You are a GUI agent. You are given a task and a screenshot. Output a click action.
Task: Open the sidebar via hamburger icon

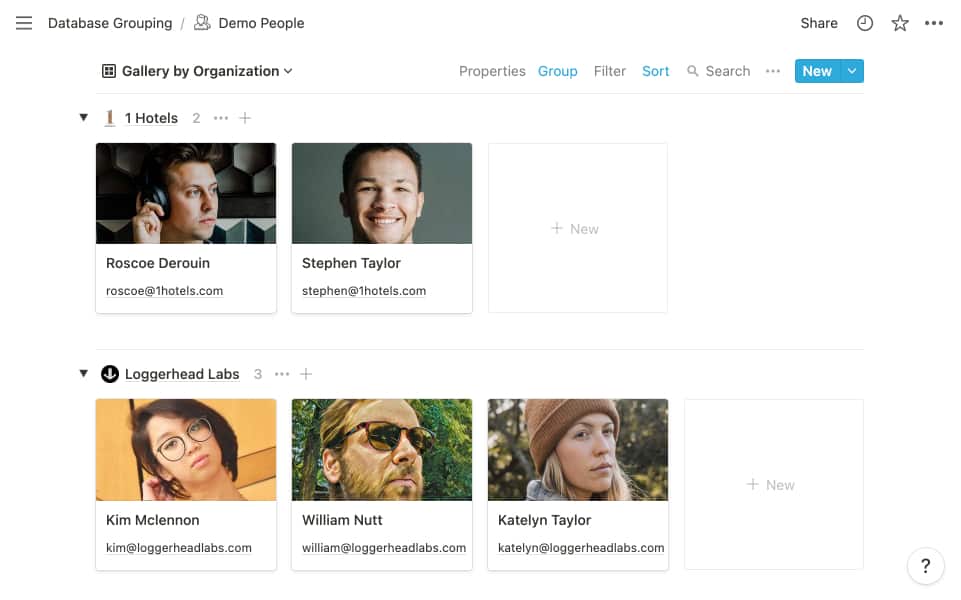pyautogui.click(x=24, y=23)
